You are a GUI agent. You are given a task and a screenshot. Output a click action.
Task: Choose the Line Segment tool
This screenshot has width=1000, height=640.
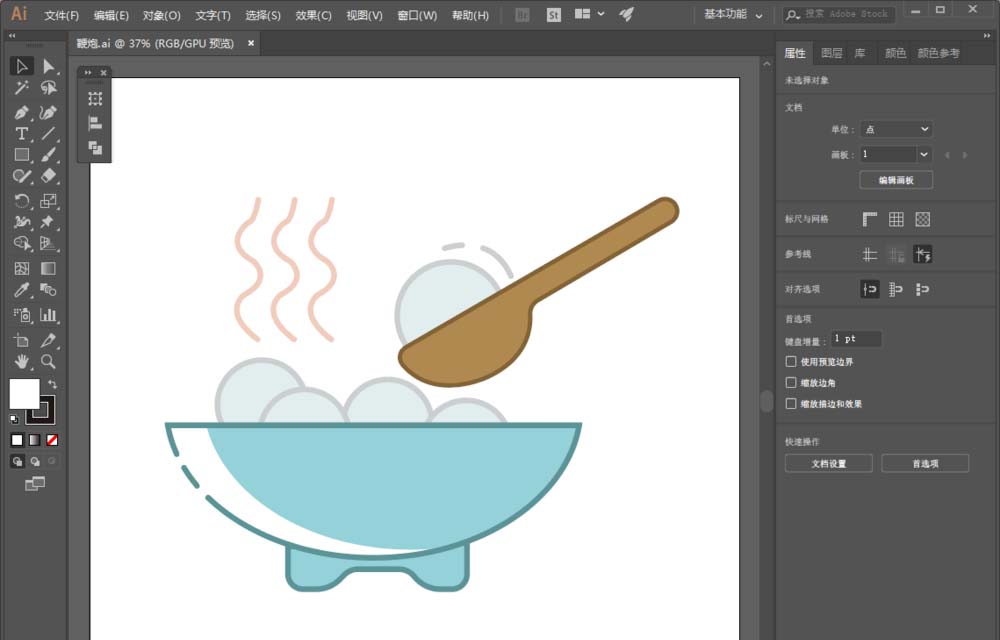[x=48, y=134]
